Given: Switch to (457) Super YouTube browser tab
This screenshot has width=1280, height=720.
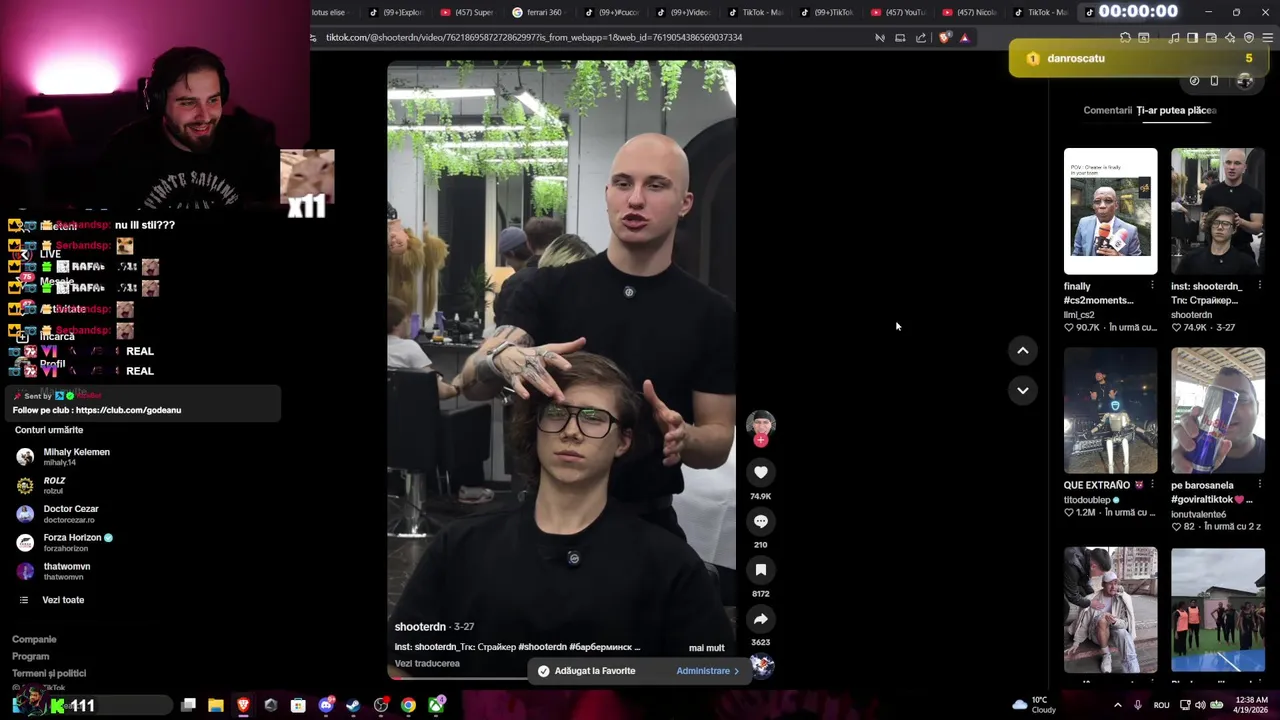Looking at the screenshot, I should 467,12.
